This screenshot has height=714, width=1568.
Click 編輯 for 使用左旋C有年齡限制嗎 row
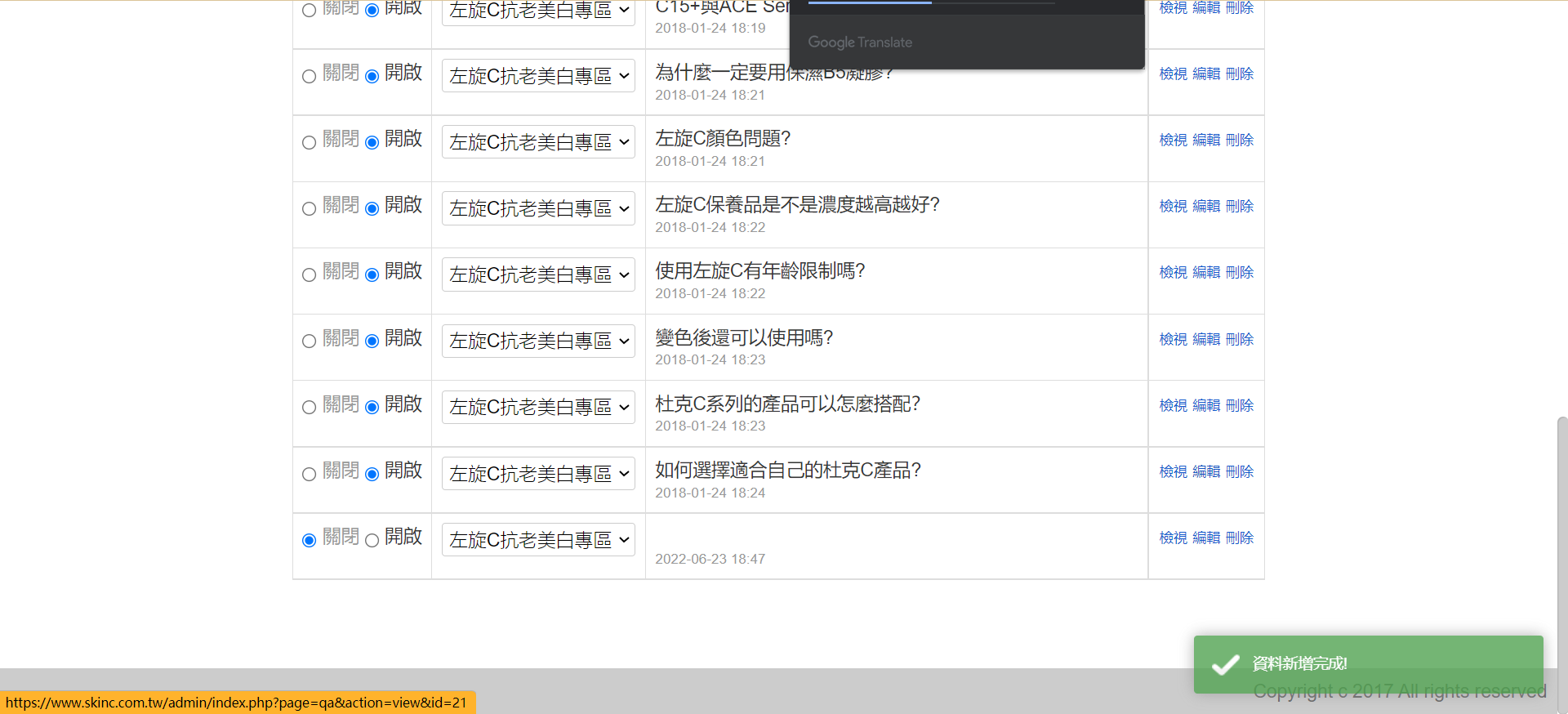point(1206,273)
